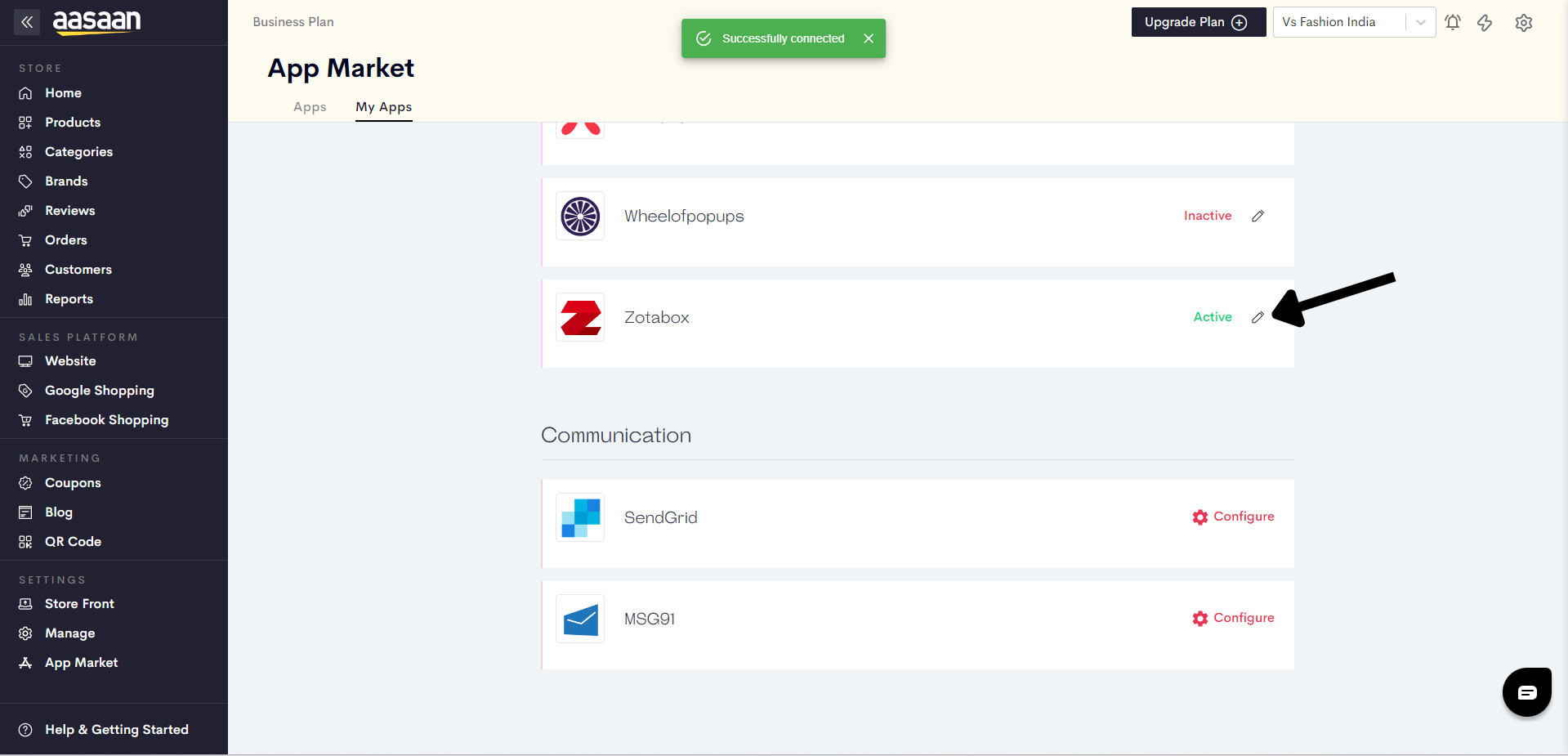
Task: Collapse the sidebar with the double-chevron icon
Action: [x=27, y=22]
